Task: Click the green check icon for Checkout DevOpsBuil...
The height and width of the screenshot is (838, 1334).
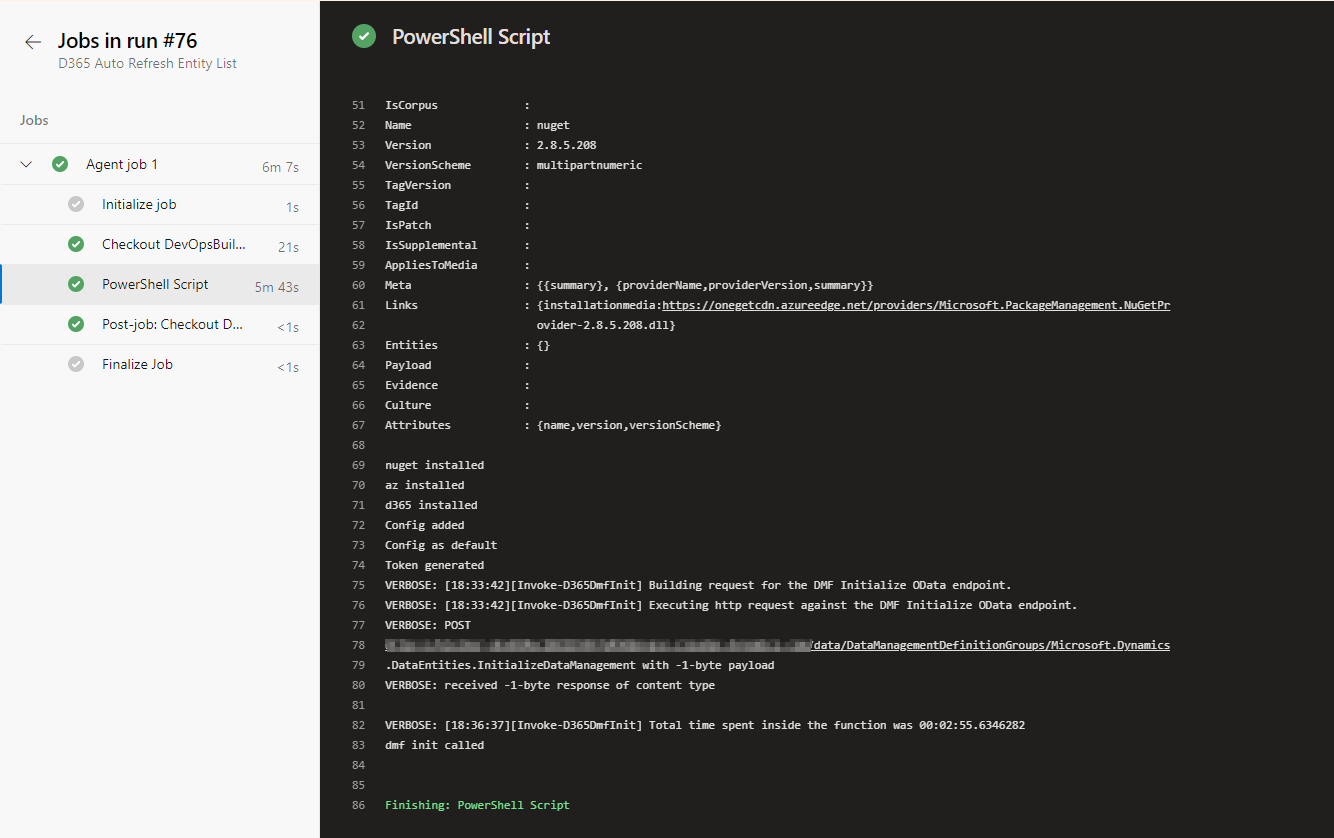Action: coord(76,244)
